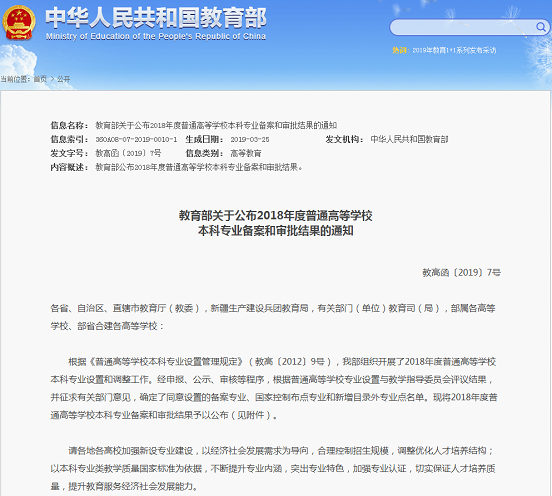The image size is (552, 496).
Task: Select the index number 360A08-07-2019-0010-1
Action: [x=136, y=139]
